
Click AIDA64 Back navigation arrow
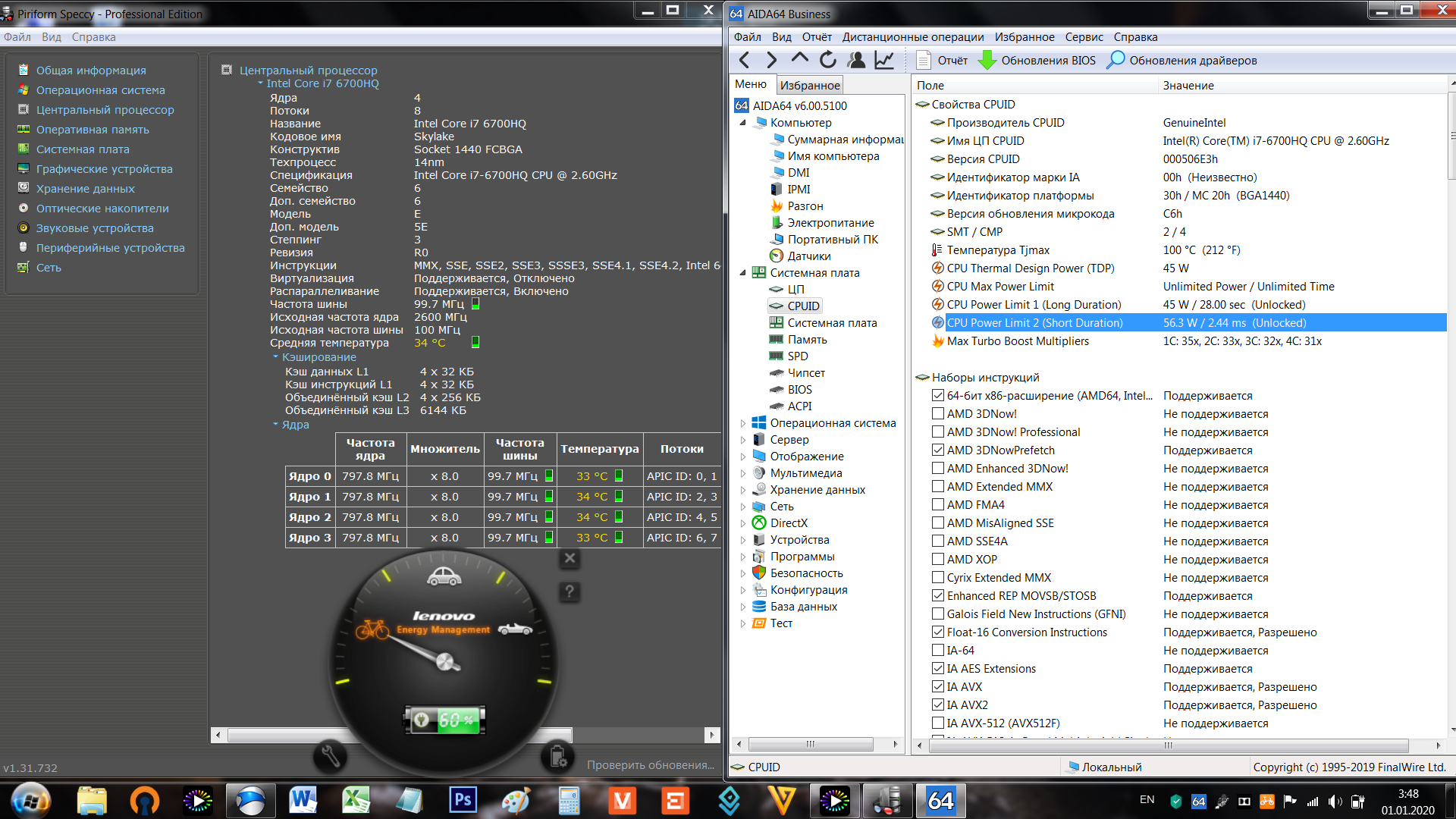[x=744, y=60]
